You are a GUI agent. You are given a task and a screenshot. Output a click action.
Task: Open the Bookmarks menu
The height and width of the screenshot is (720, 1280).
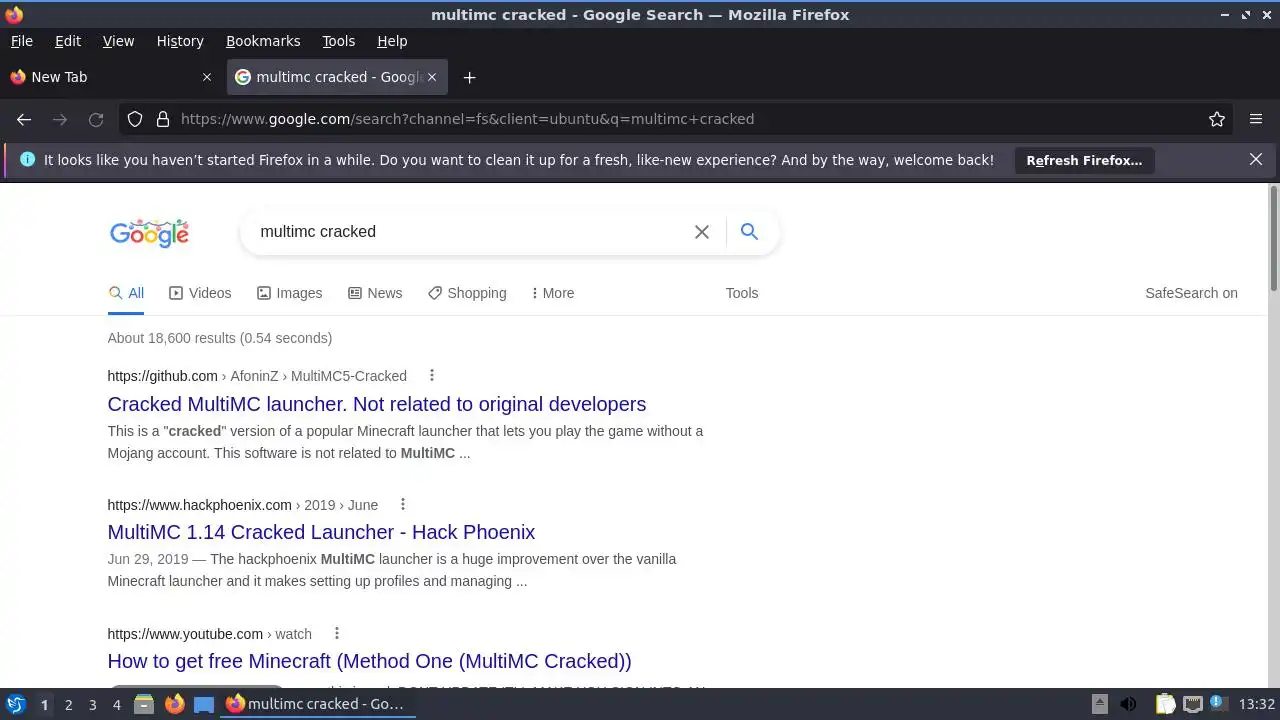tap(263, 41)
